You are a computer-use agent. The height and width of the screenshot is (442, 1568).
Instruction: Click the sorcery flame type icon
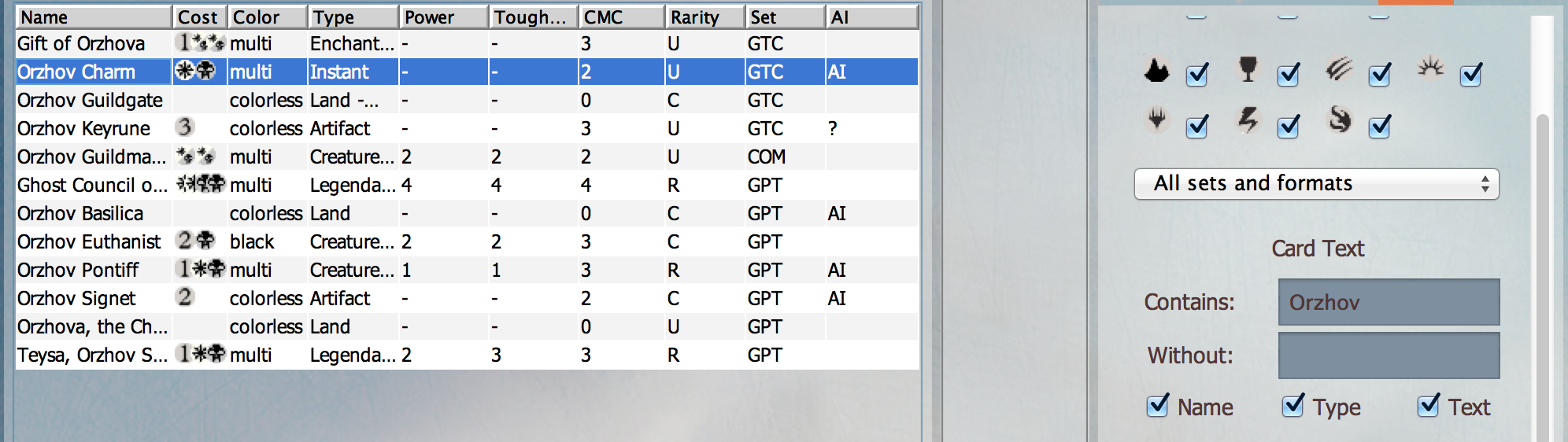point(1339,120)
